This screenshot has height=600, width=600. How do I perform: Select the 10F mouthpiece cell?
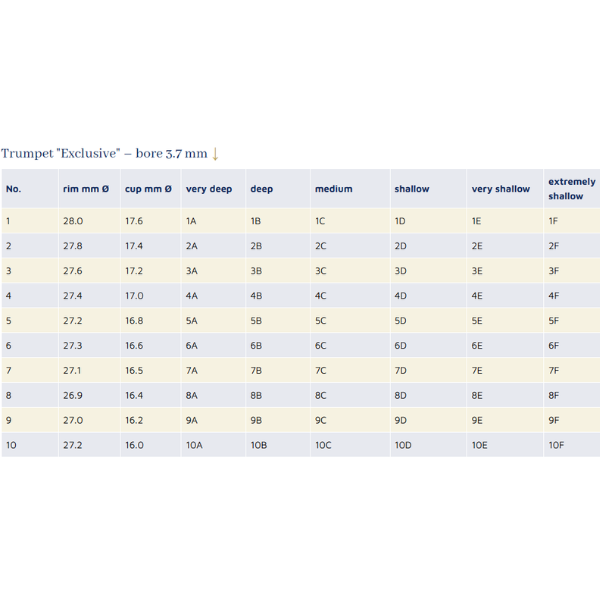(x=557, y=446)
